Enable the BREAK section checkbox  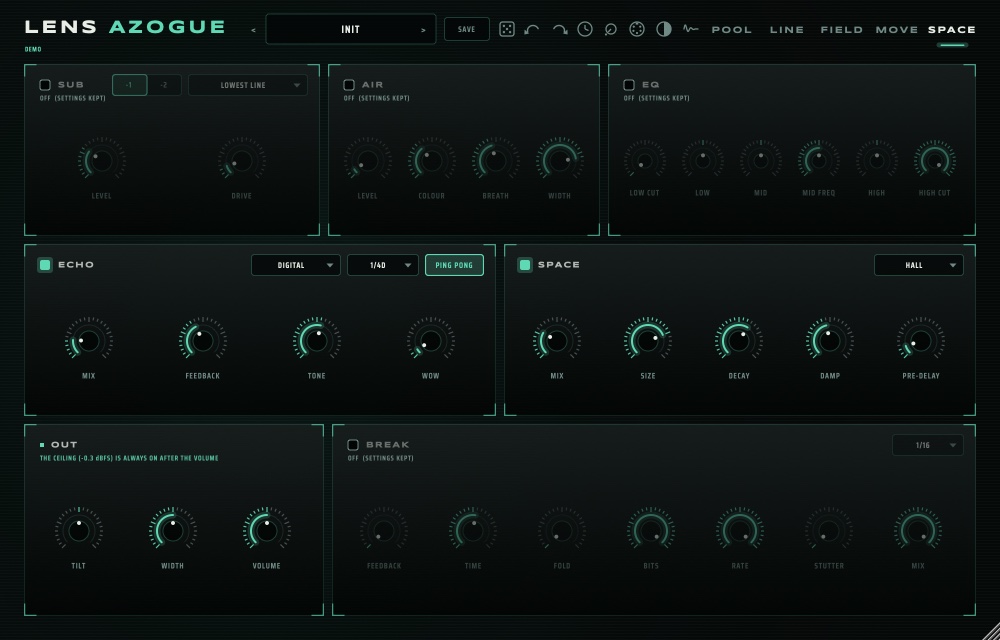(x=353, y=445)
